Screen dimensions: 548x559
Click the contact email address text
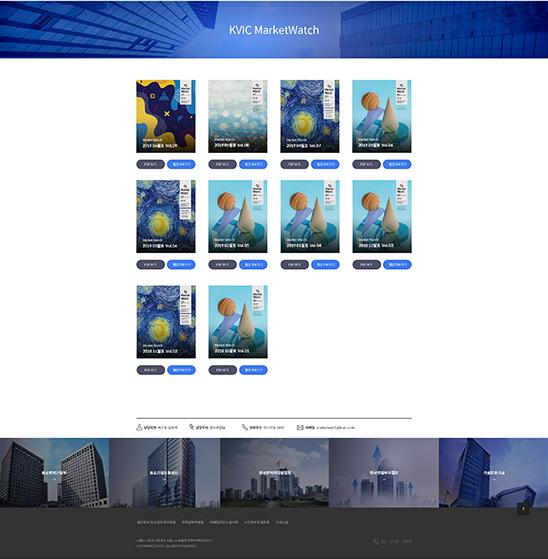336,427
